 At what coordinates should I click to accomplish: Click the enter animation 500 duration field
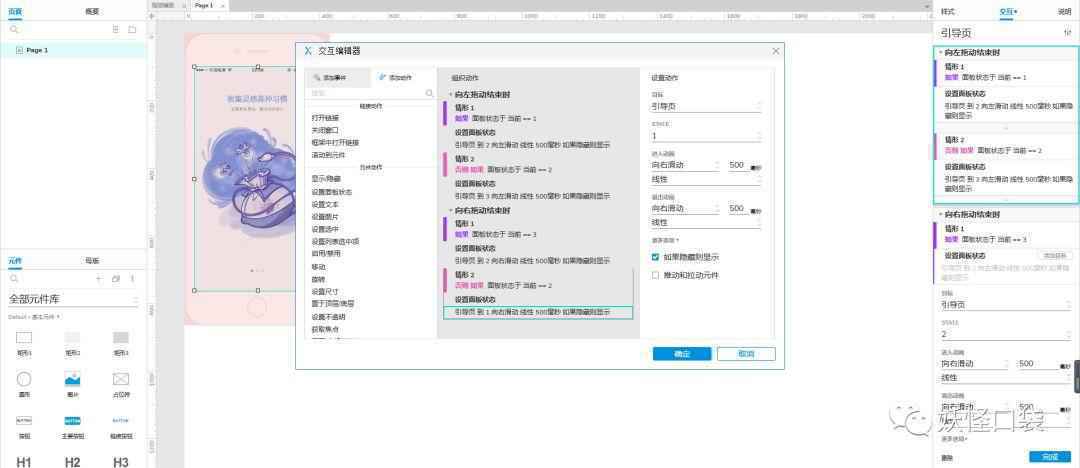[x=737, y=165]
